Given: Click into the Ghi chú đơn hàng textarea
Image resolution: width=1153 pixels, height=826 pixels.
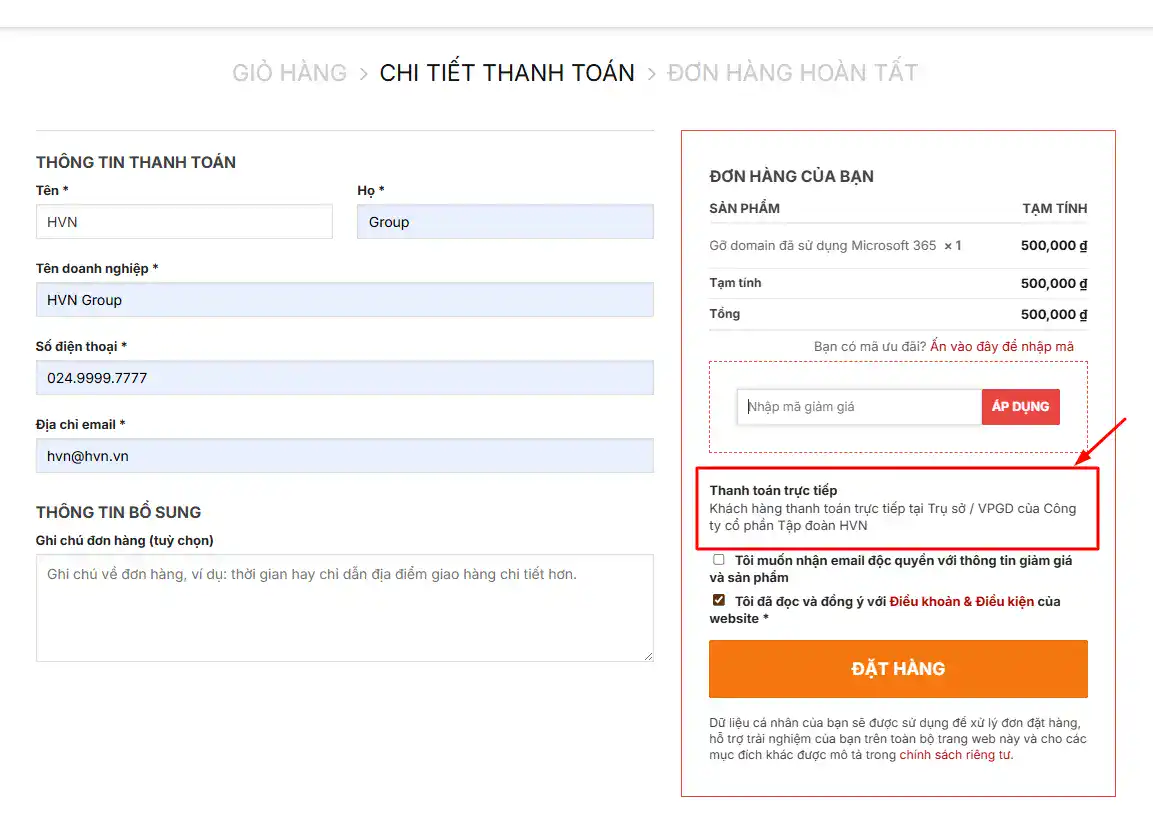Looking at the screenshot, I should [x=344, y=608].
